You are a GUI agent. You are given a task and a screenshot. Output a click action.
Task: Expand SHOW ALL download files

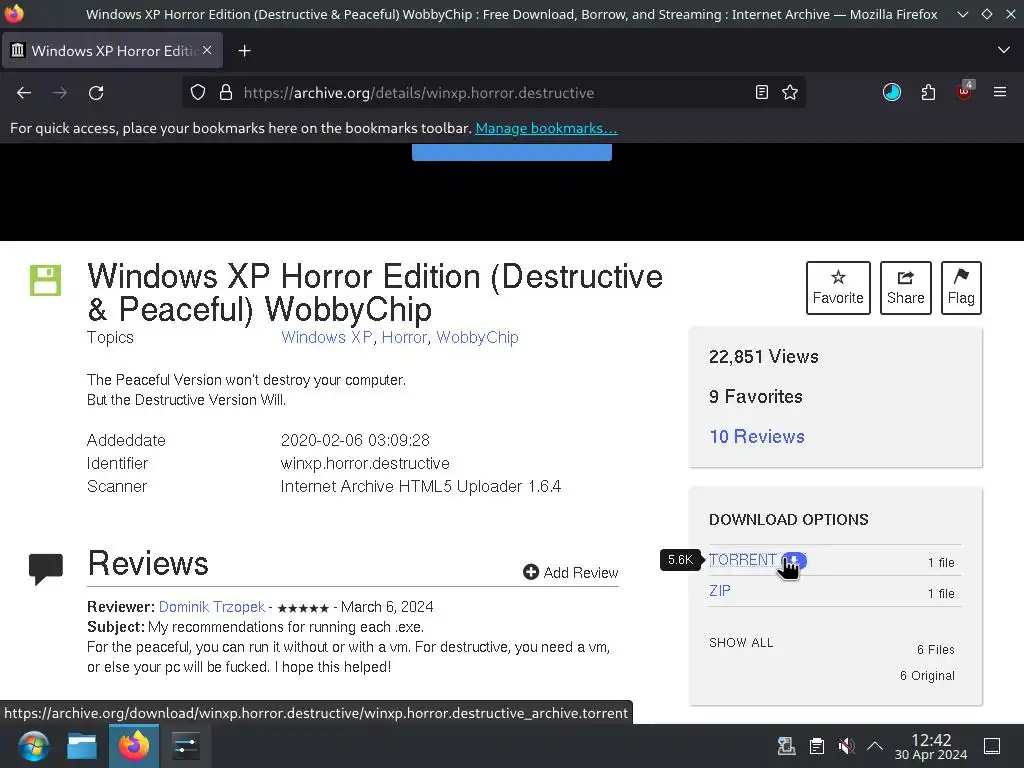click(741, 643)
